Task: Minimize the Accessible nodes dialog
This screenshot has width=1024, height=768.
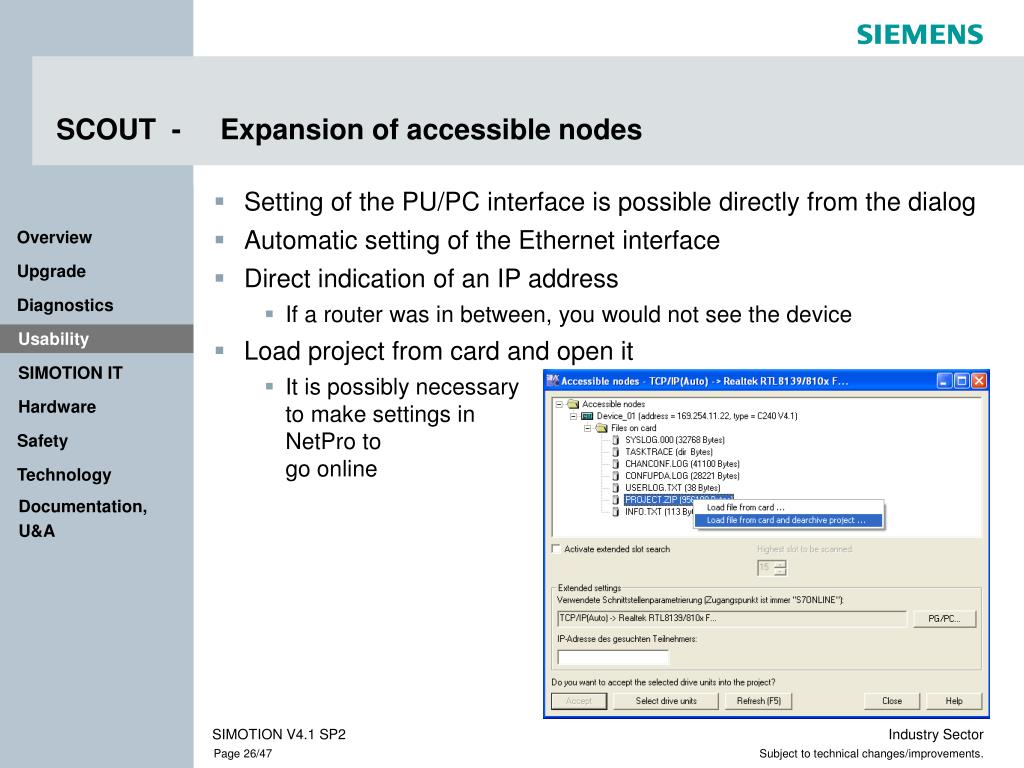Action: click(x=944, y=381)
